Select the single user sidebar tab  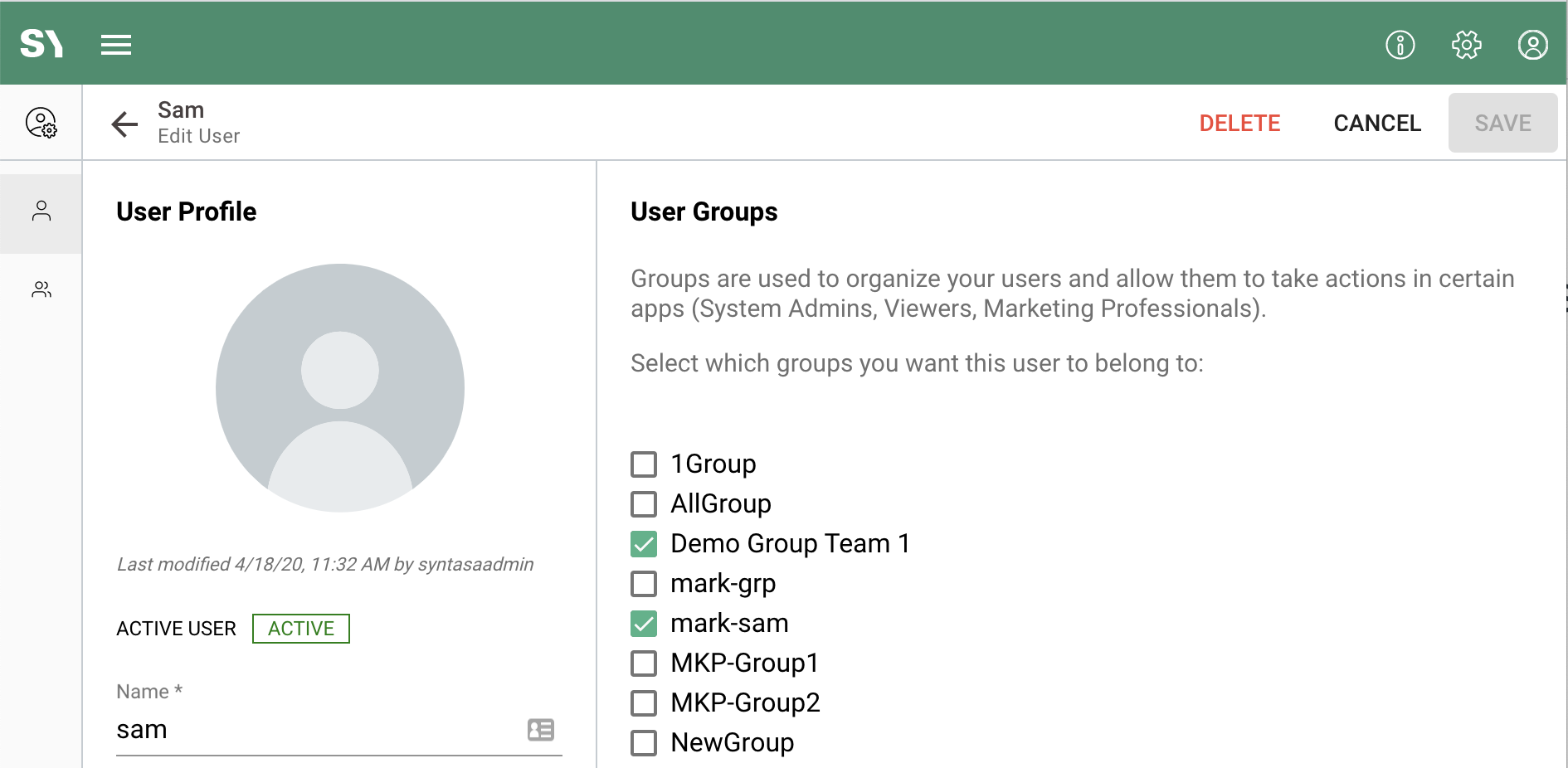41,212
